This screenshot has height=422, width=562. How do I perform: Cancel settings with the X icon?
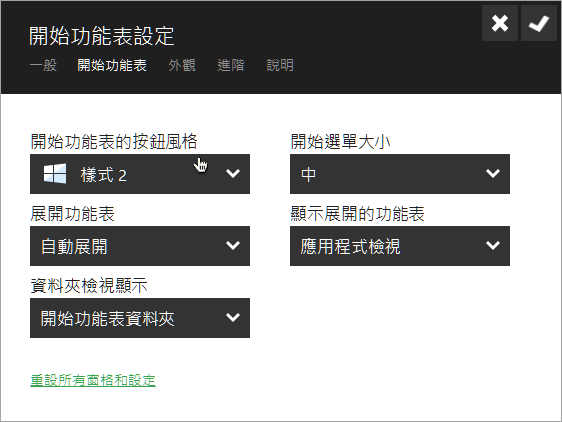click(500, 24)
